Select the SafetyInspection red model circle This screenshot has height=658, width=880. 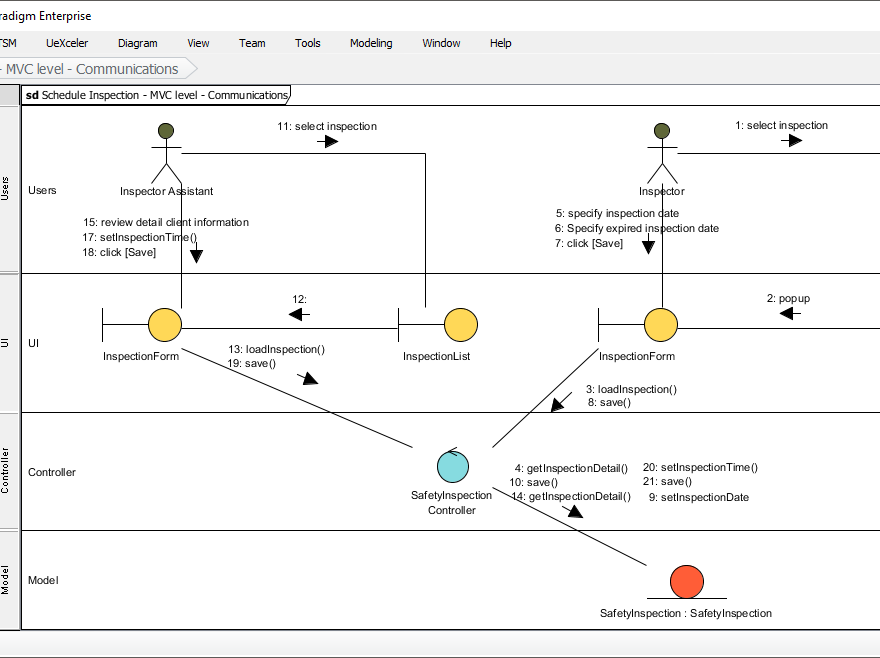(686, 581)
